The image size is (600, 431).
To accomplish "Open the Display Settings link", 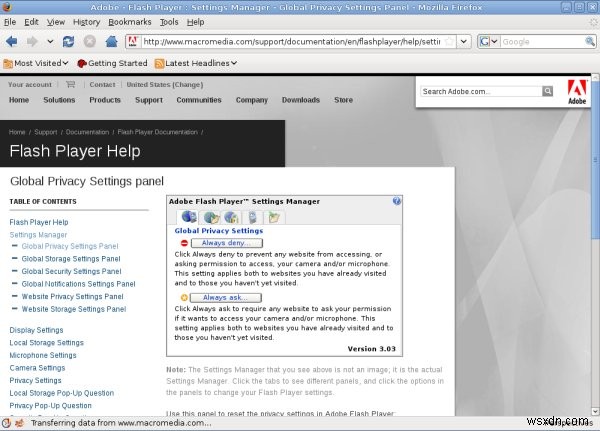I will pos(36,330).
